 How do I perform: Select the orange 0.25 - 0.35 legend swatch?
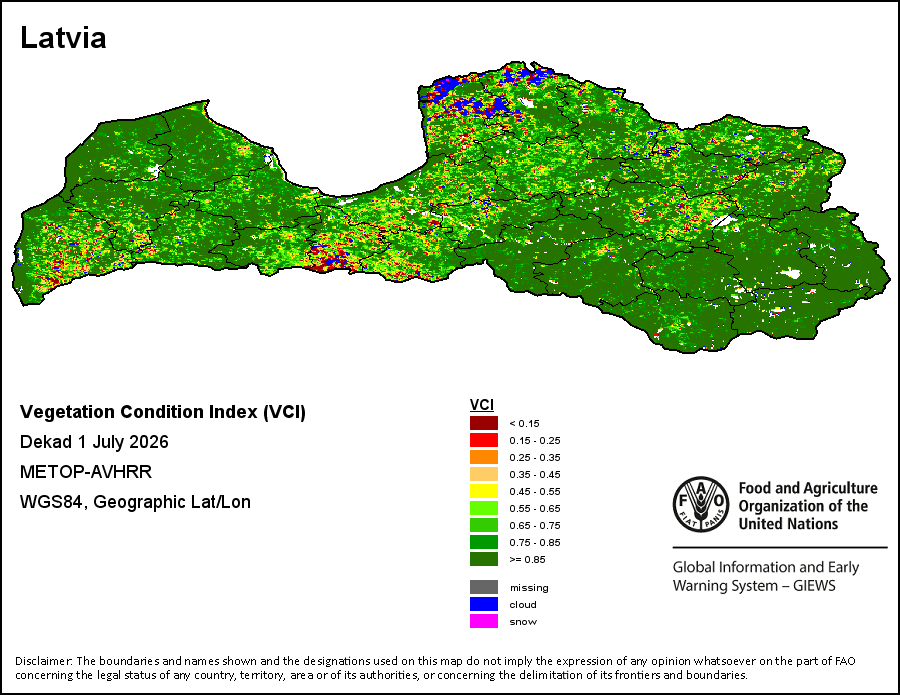[484, 457]
